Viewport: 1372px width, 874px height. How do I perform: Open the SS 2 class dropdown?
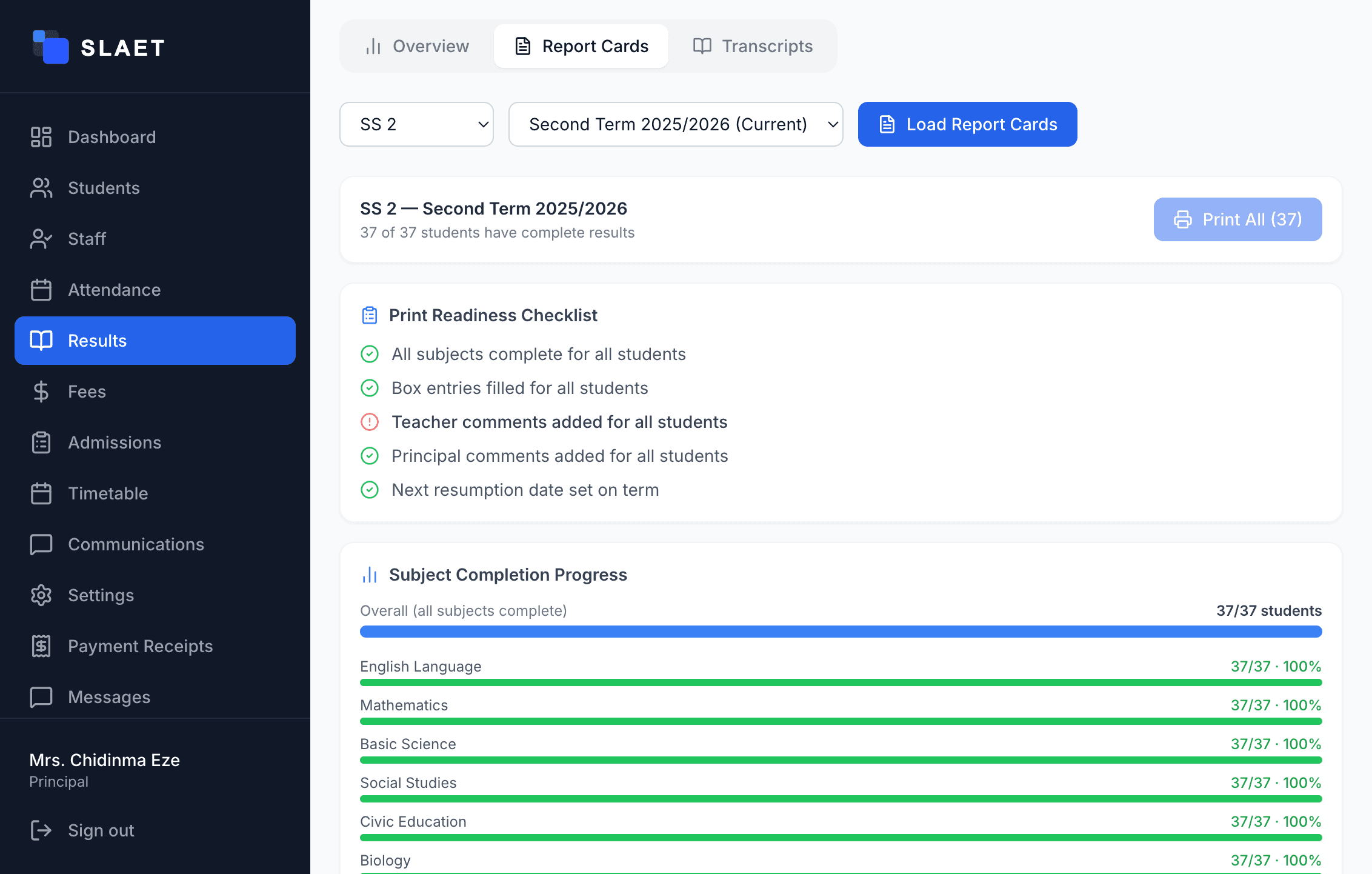coord(416,124)
